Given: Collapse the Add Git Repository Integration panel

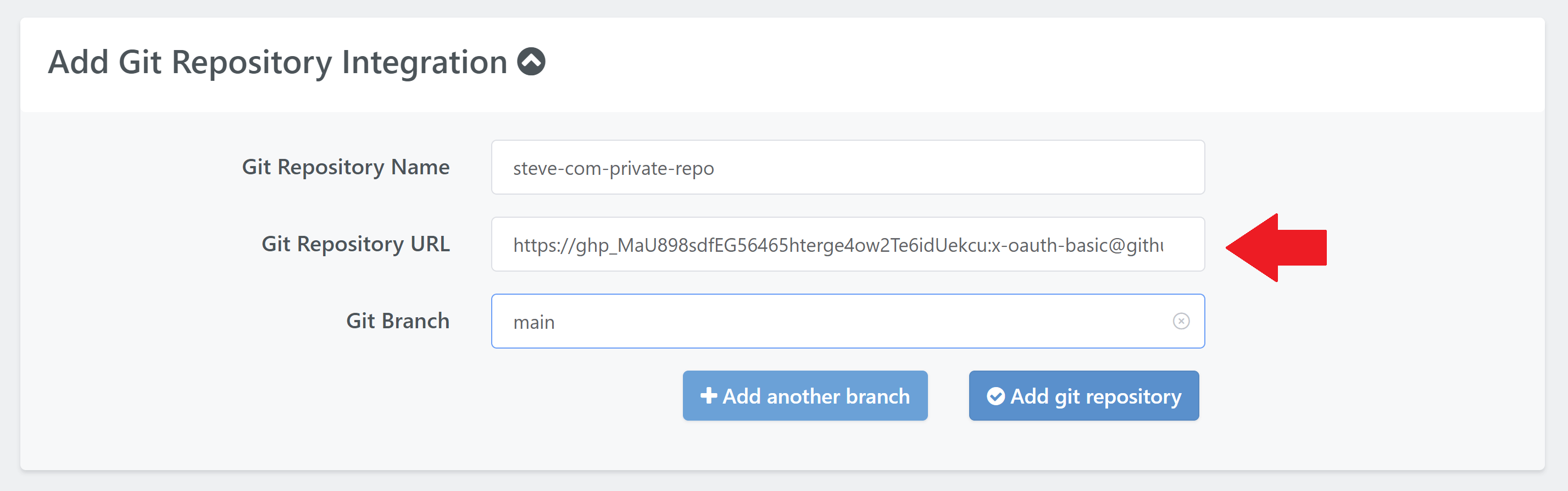Looking at the screenshot, I should (x=531, y=62).
